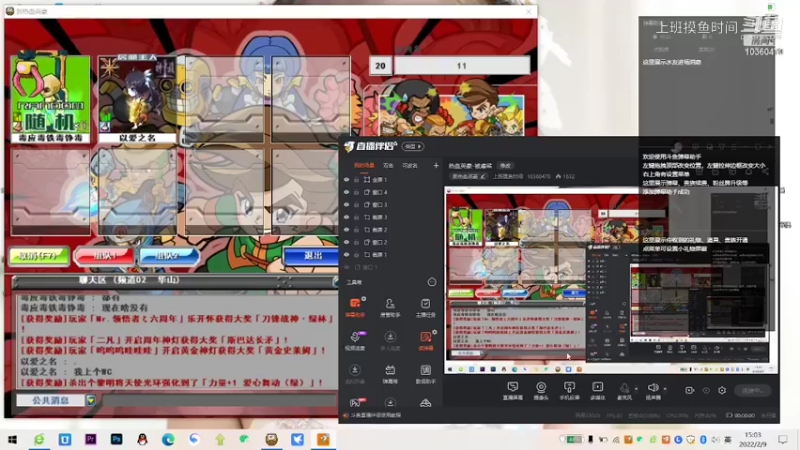Collapse the 工具箱 toolbox section
800x450 pixels.
point(432,282)
